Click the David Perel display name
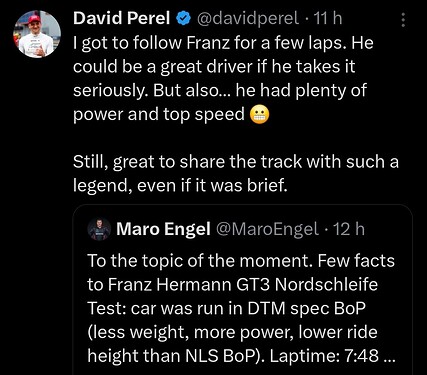This screenshot has height=375, width=427. click(x=122, y=18)
